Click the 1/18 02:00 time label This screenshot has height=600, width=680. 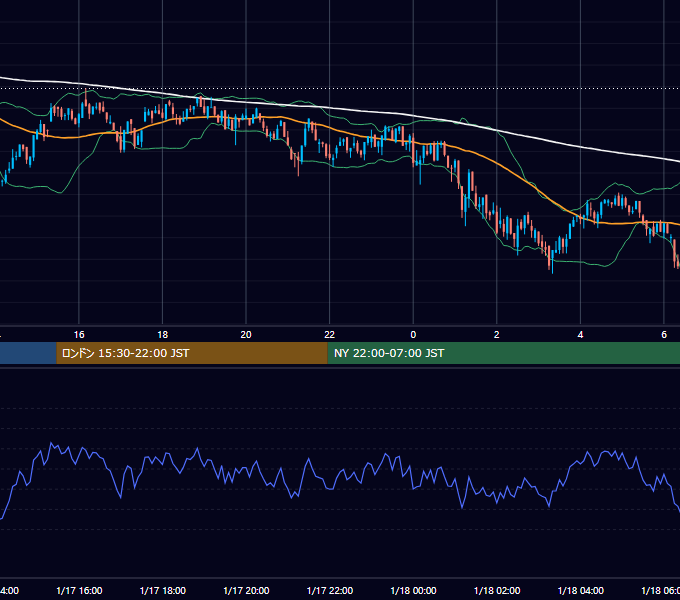pyautogui.click(x=497, y=590)
